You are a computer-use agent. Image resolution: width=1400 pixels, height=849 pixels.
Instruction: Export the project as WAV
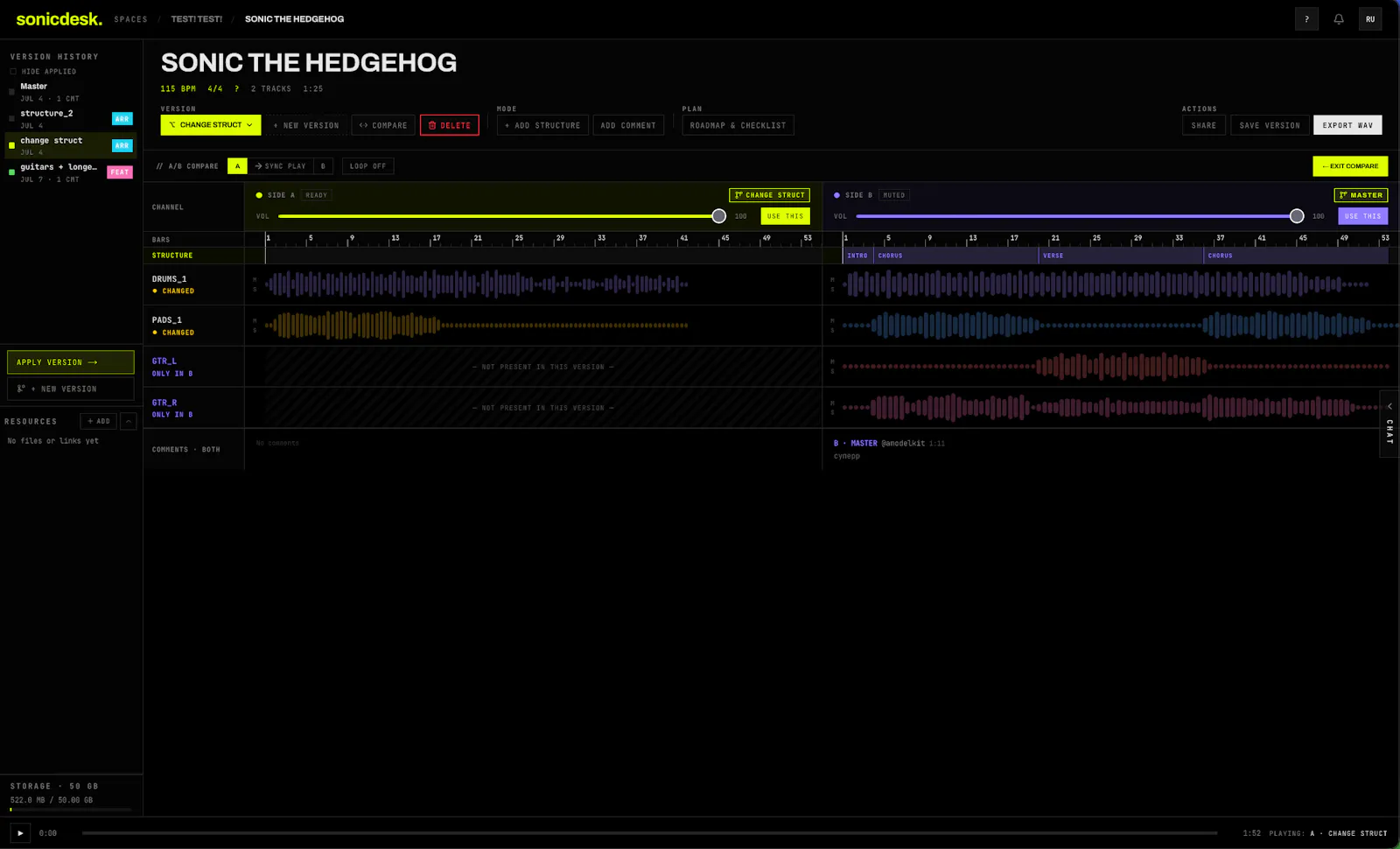pyautogui.click(x=1347, y=125)
